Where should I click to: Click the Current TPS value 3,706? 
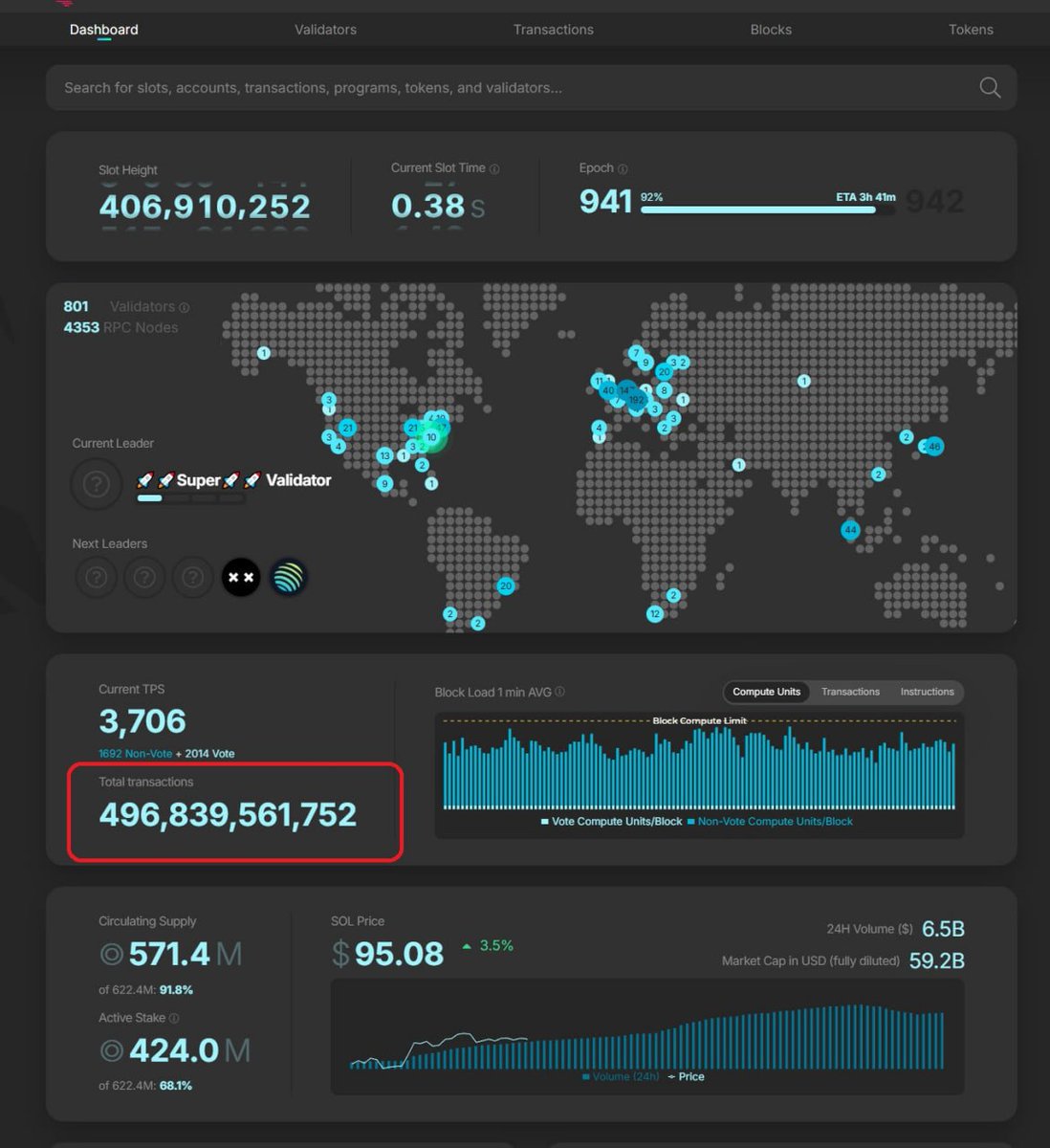coord(142,721)
